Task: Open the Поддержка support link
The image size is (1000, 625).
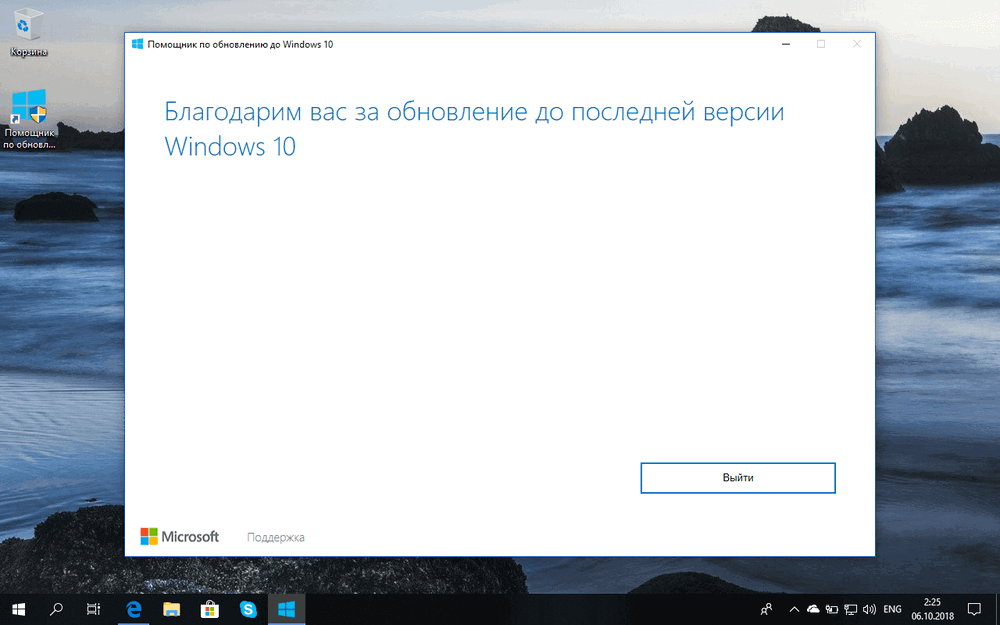Action: coord(276,536)
